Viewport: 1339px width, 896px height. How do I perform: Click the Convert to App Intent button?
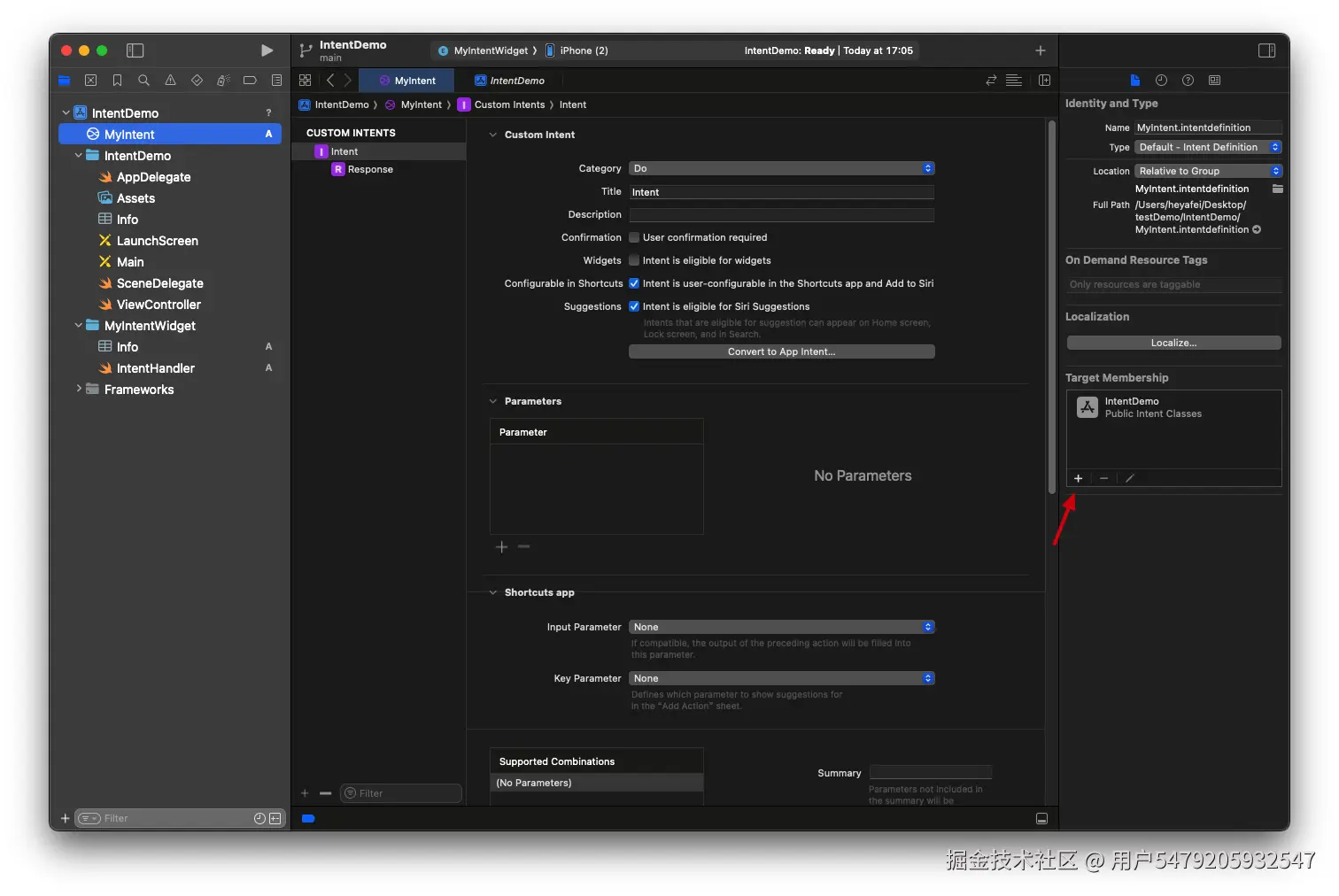coord(782,351)
